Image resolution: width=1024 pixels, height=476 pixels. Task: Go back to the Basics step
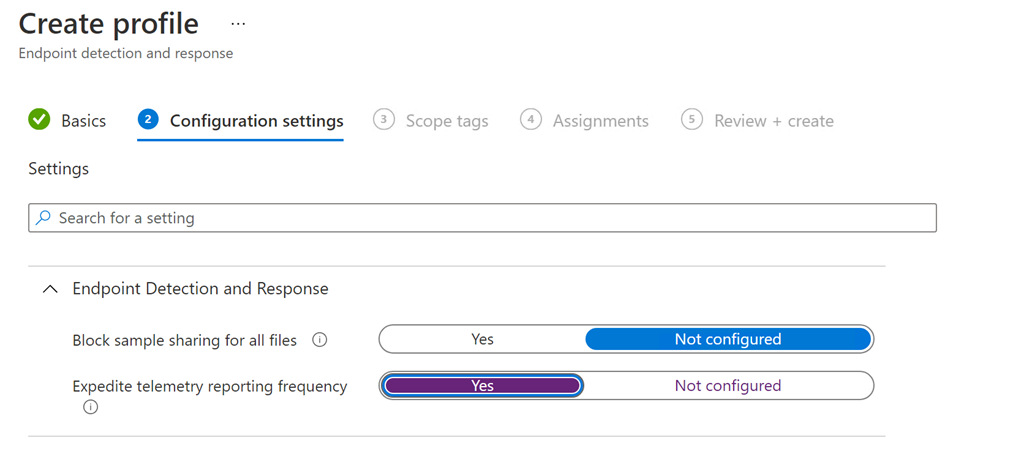(83, 121)
